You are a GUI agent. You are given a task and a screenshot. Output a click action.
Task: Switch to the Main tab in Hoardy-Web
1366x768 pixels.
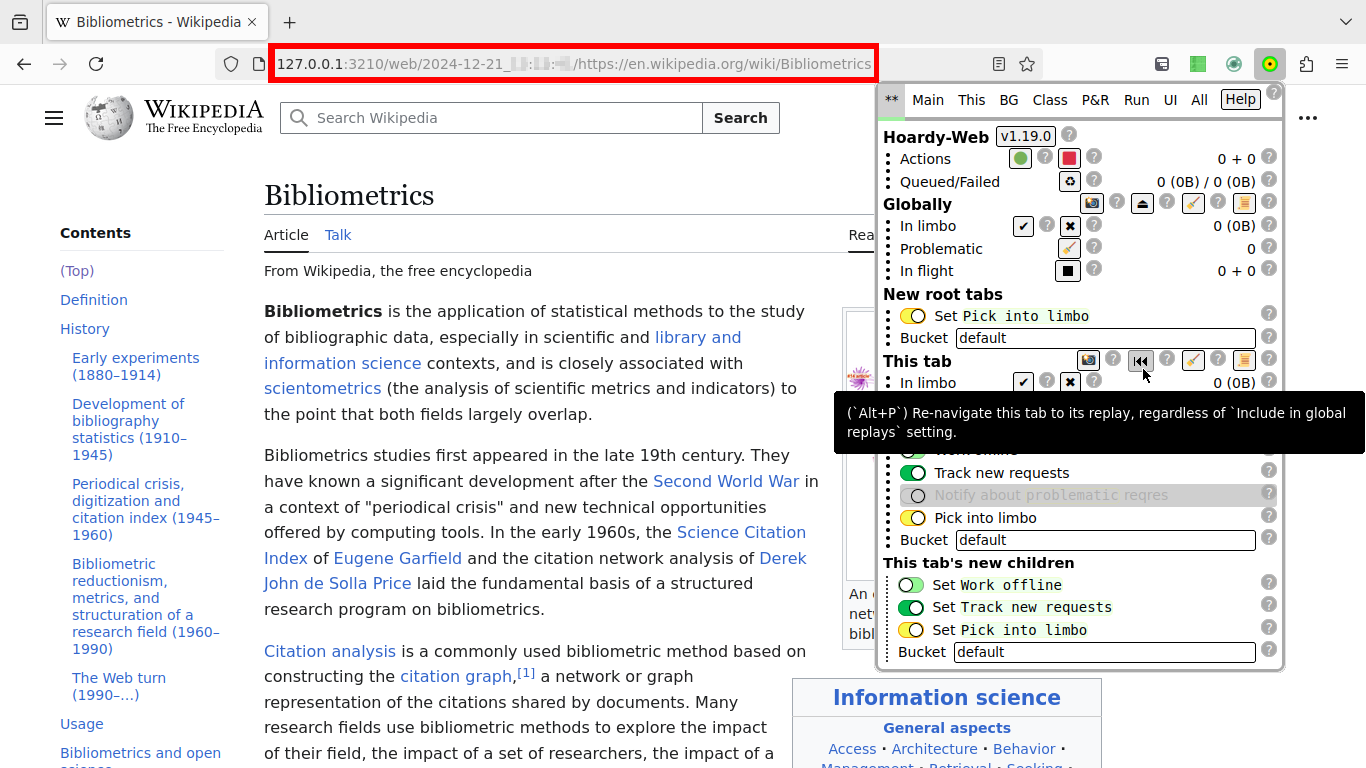tap(928, 100)
